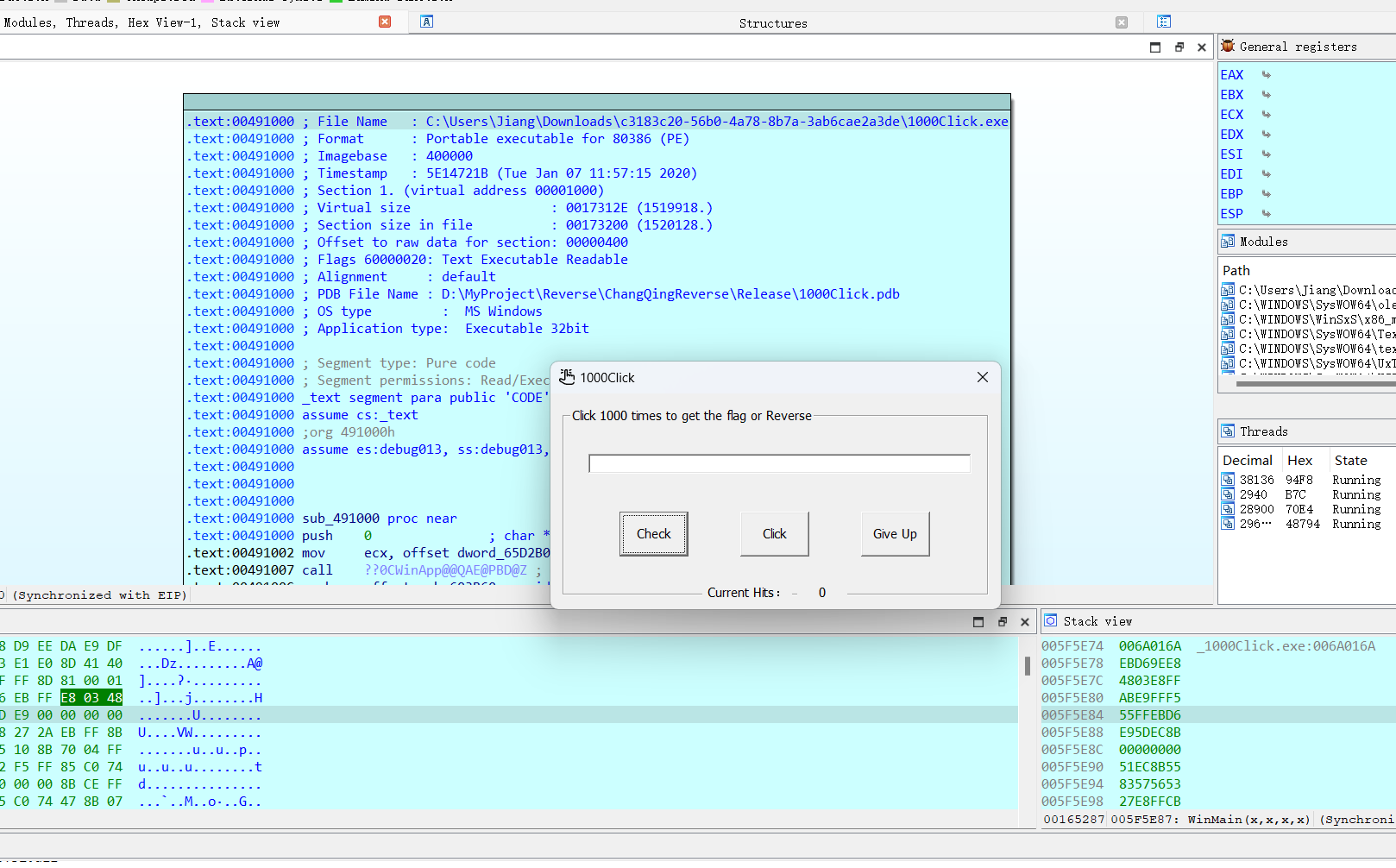Viewport: 1396px width, 868px height.
Task: Sort threads by the State column
Action: pyautogui.click(x=1350, y=461)
